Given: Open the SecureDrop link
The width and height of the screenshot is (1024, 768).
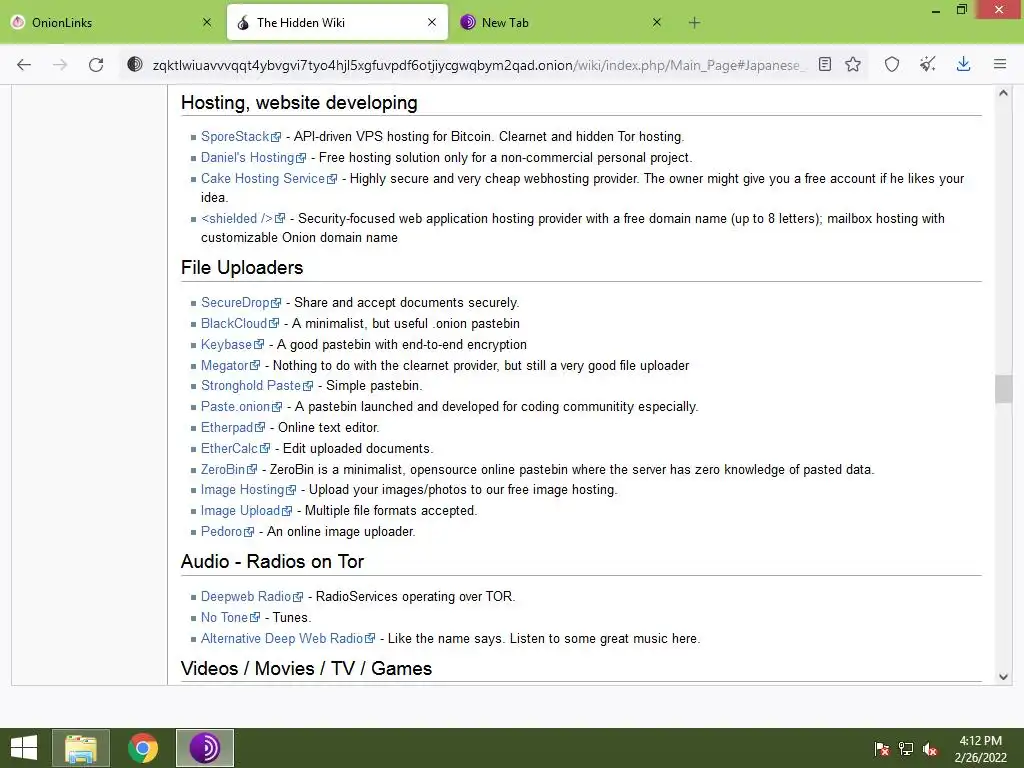Looking at the screenshot, I should (240, 302).
